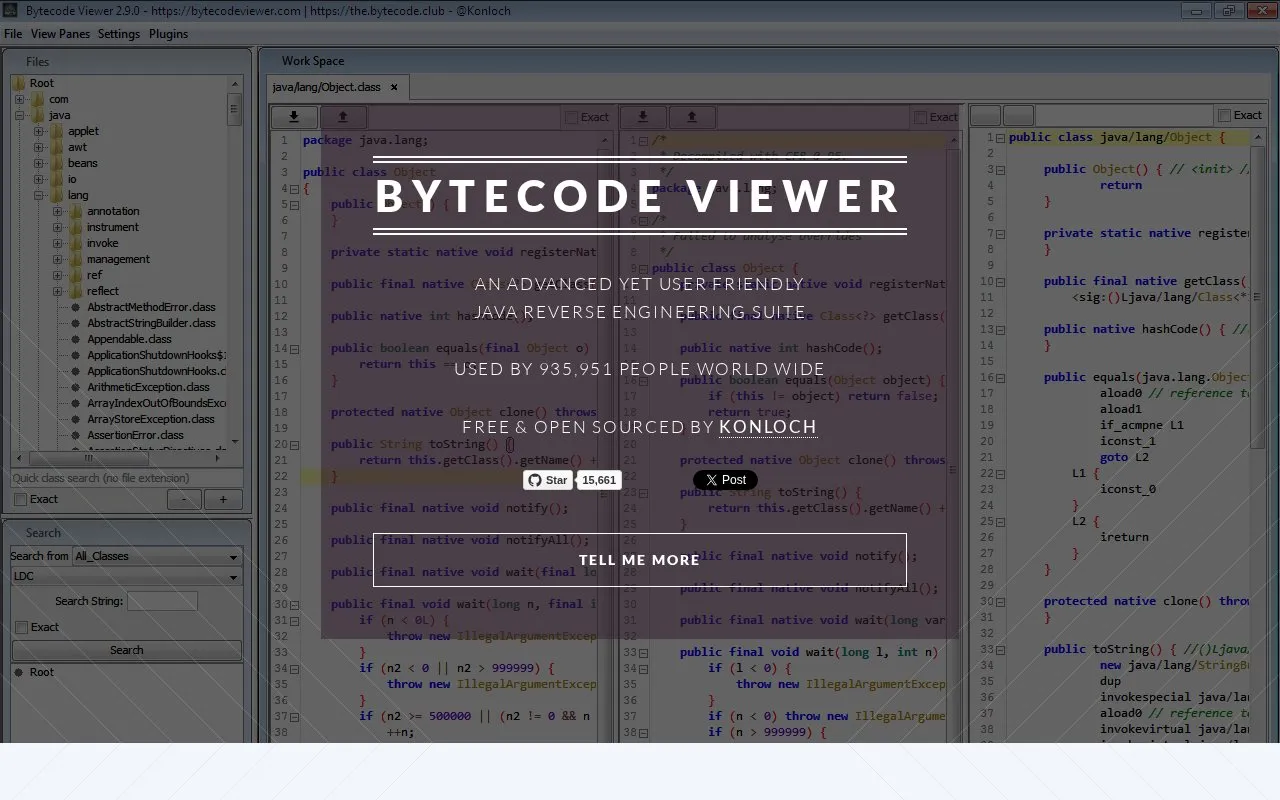The image size is (1280, 800).
Task: Click the AbstractMethodError.class file icon
Action: click(x=76, y=307)
